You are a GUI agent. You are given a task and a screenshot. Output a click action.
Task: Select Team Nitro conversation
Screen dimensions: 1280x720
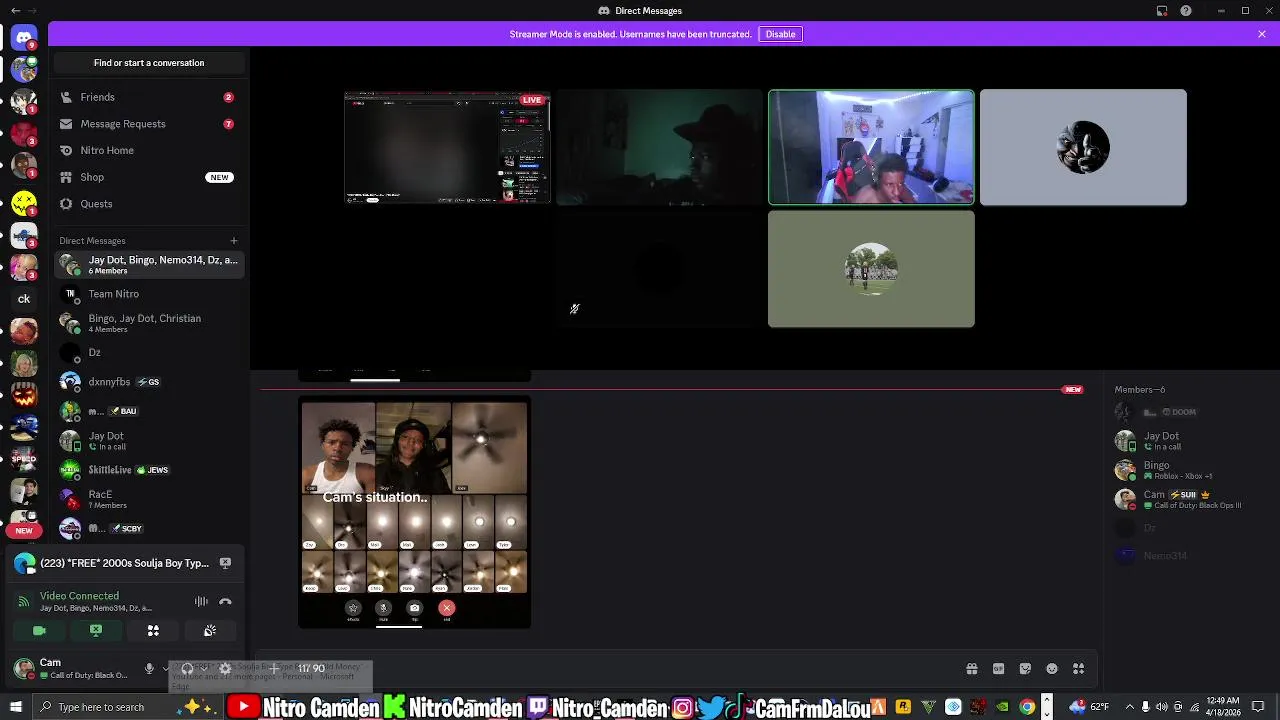click(148, 294)
